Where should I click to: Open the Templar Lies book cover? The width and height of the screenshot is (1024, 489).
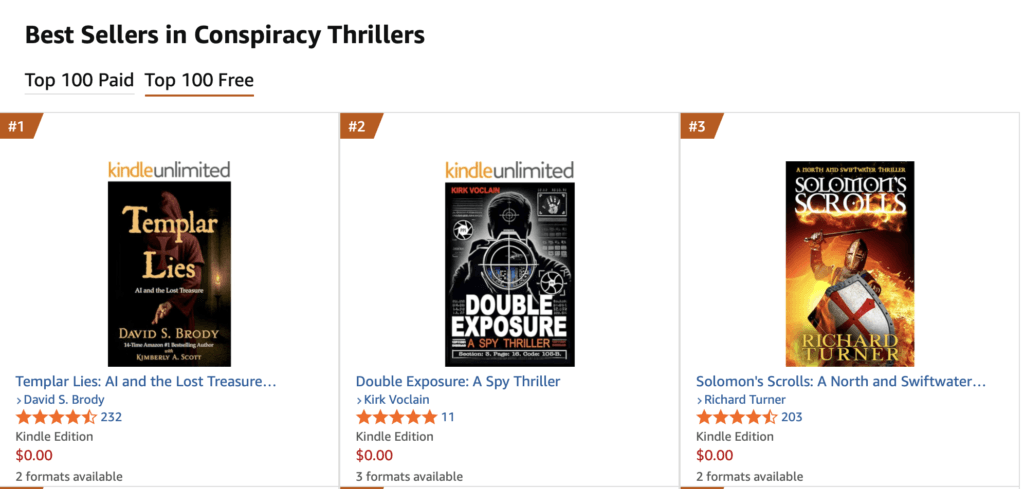click(x=169, y=273)
